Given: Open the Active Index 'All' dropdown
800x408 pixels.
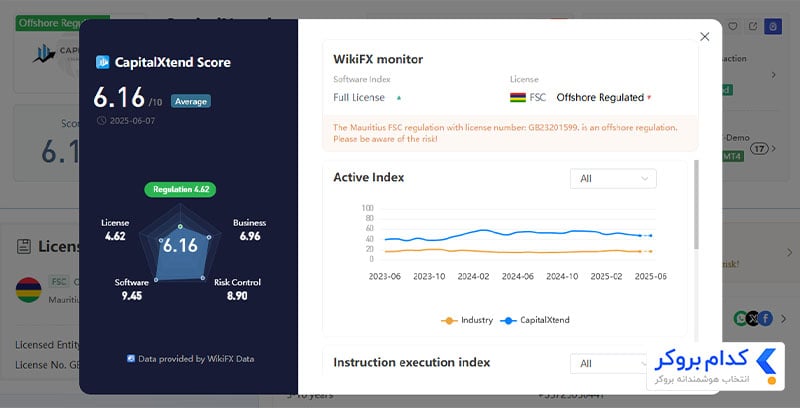Looking at the screenshot, I should (613, 178).
